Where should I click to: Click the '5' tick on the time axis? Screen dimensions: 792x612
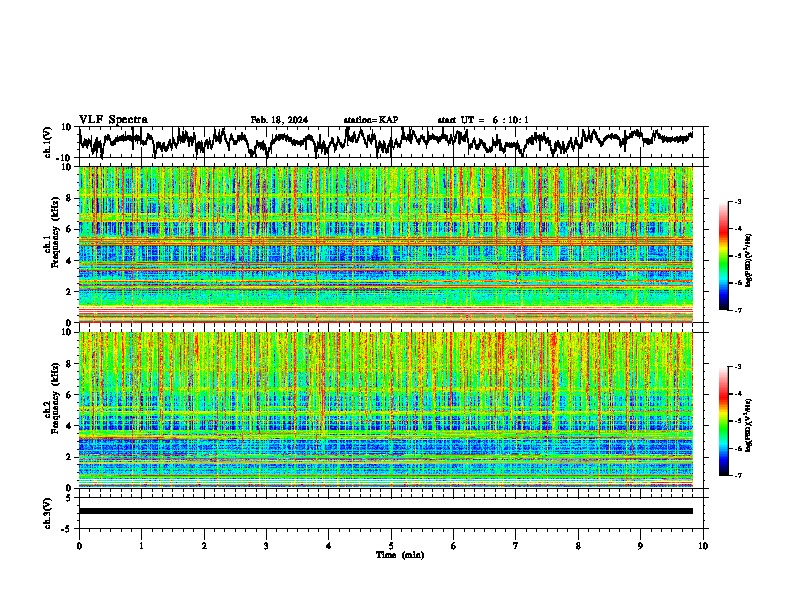[391, 546]
